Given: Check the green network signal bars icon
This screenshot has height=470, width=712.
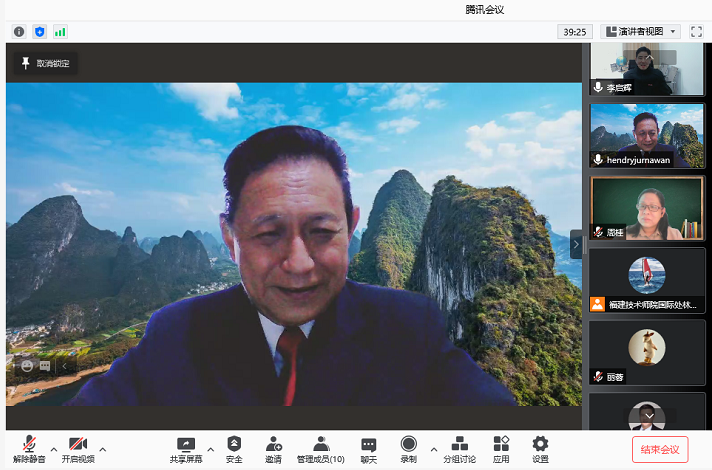Looking at the screenshot, I should point(60,32).
